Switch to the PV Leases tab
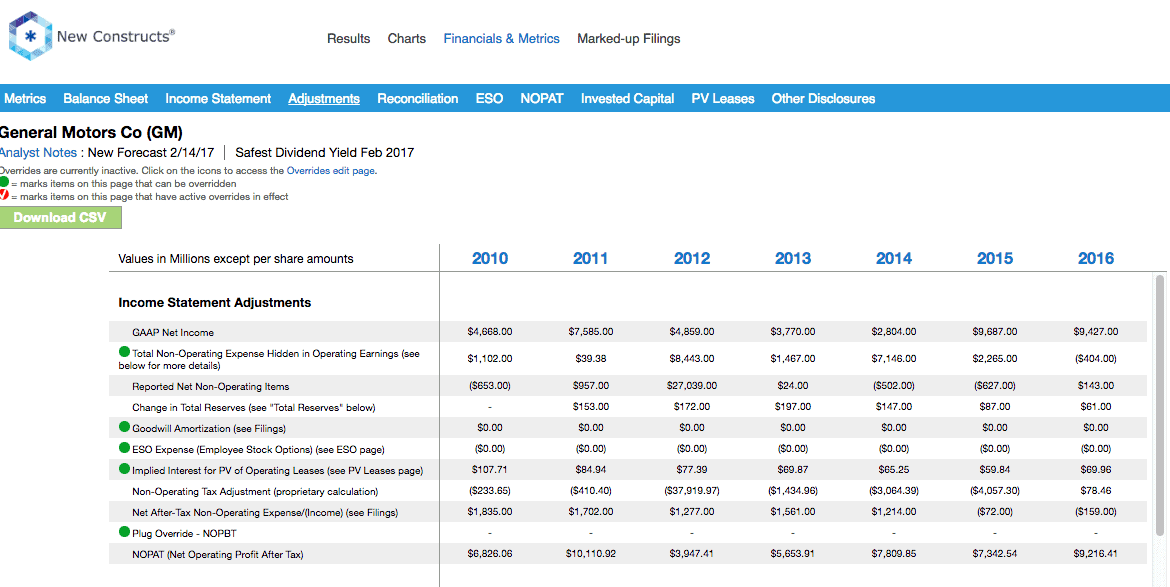 point(722,98)
